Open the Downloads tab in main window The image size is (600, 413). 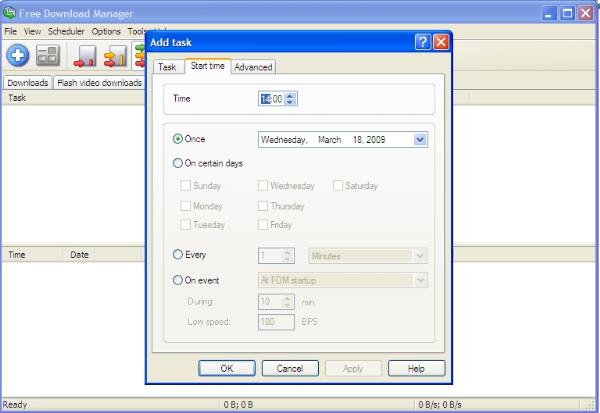click(x=28, y=83)
